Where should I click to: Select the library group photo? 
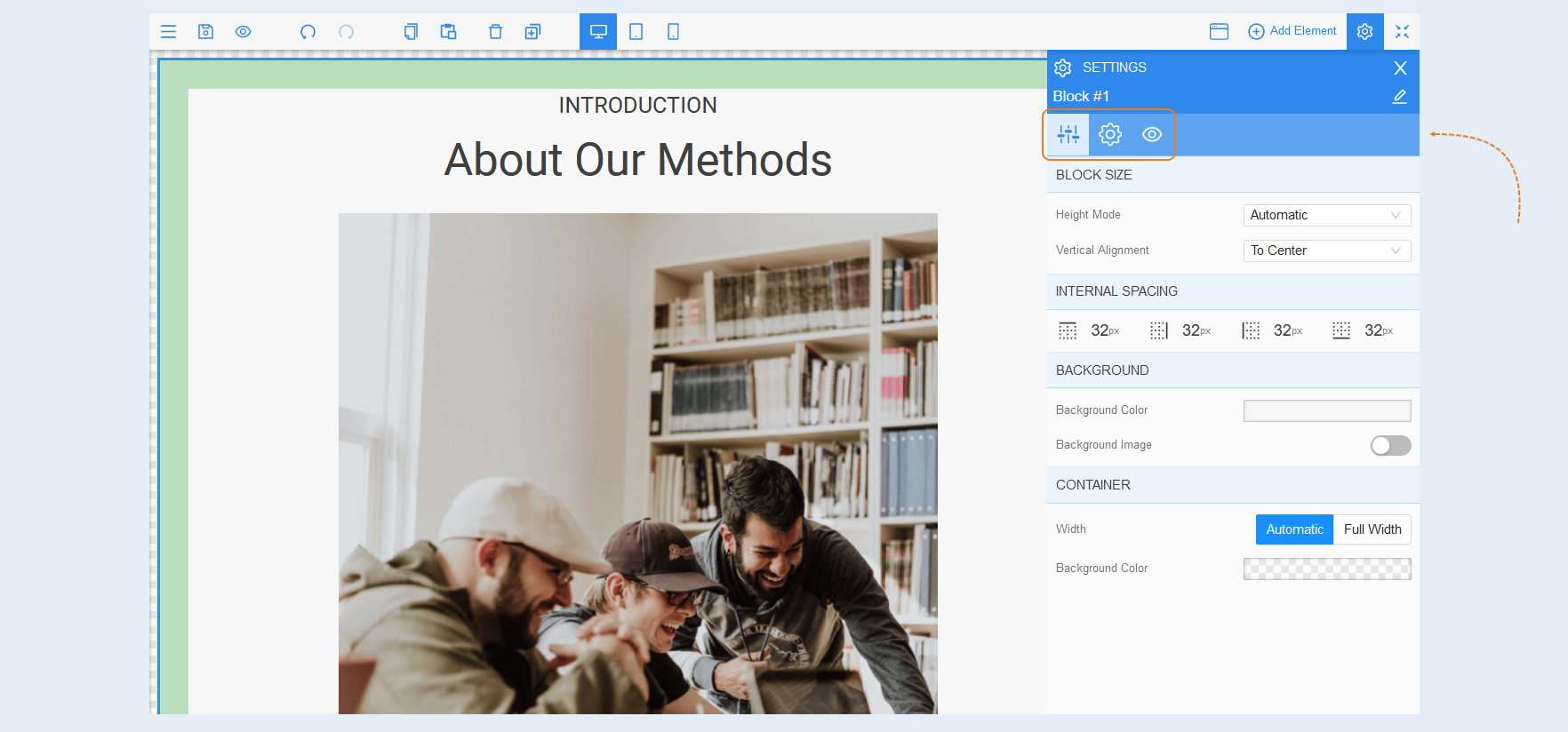tap(637, 463)
